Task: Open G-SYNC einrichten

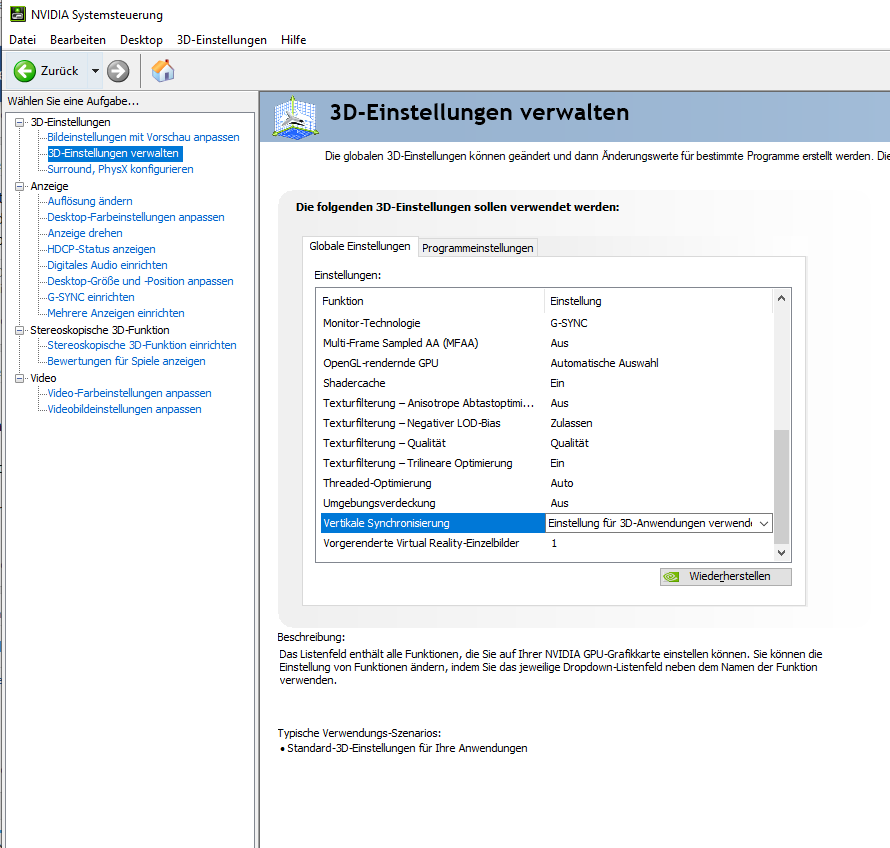Action: coord(91,297)
